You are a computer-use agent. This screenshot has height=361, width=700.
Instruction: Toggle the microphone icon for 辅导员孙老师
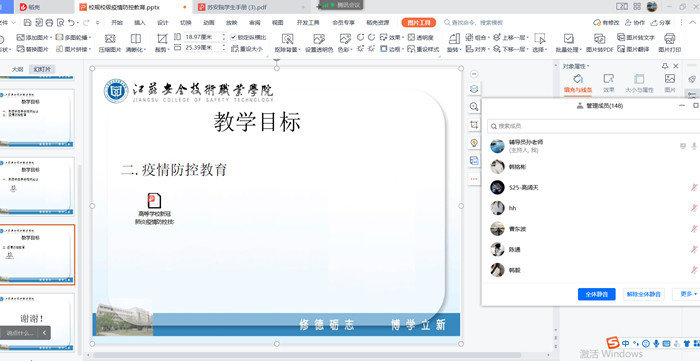click(694, 146)
